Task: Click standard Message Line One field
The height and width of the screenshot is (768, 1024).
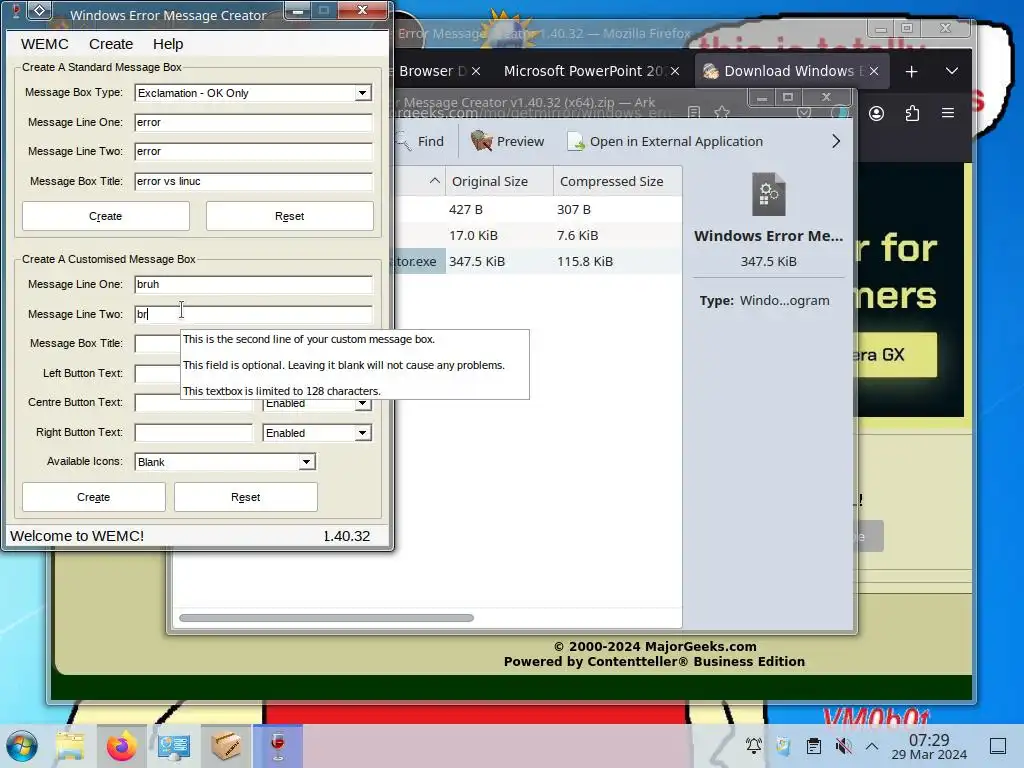Action: [253, 122]
